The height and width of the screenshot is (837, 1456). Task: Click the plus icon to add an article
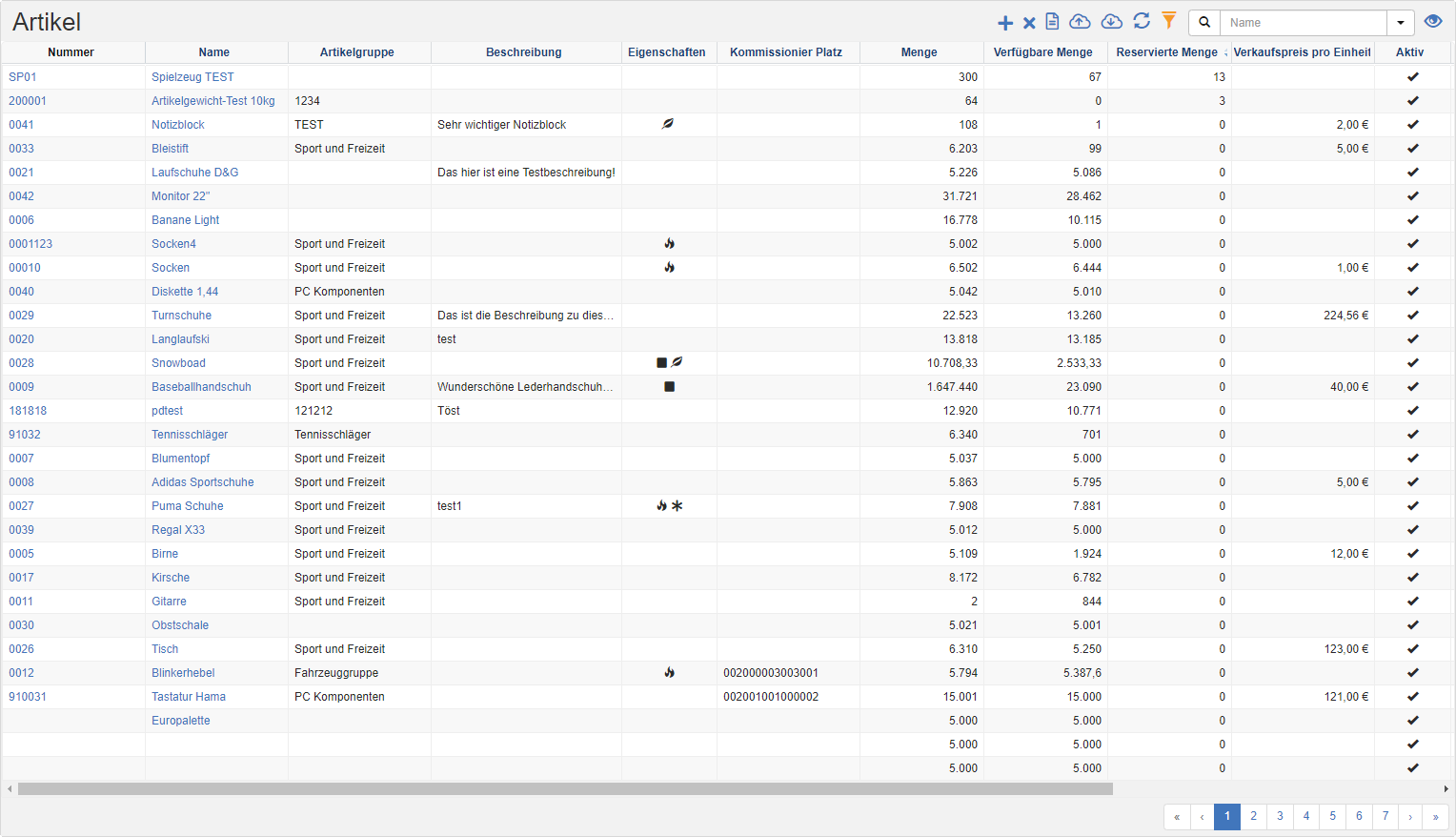[1004, 23]
